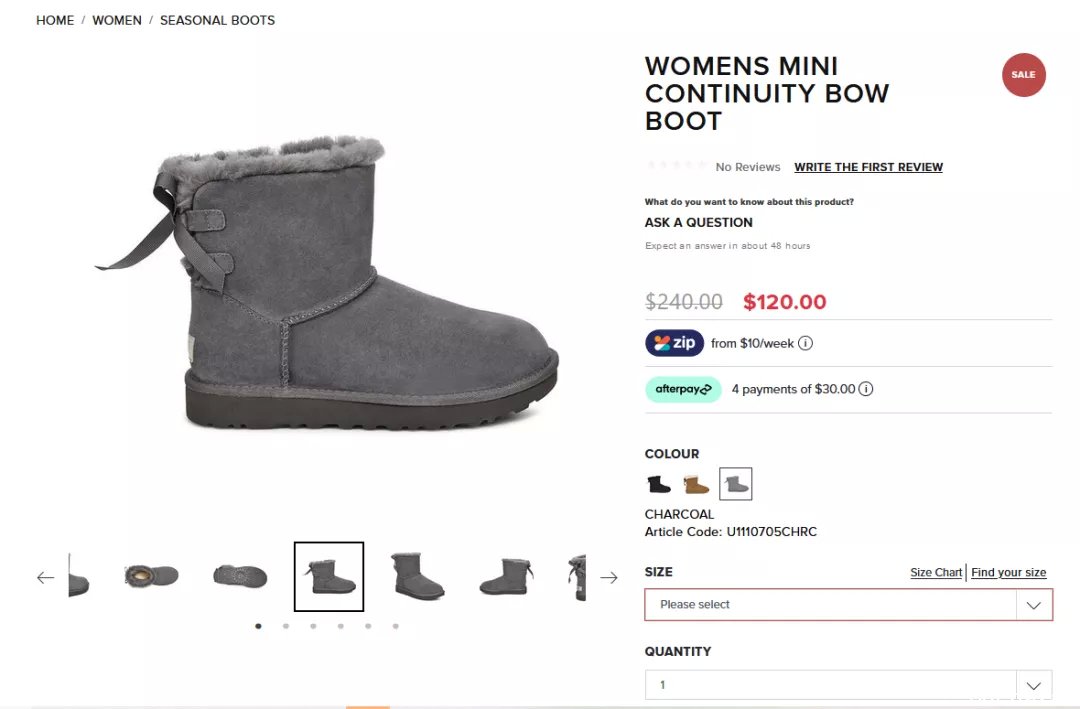The width and height of the screenshot is (1080, 709).
Task: Select the chestnut boot colour swatch
Action: 696,484
